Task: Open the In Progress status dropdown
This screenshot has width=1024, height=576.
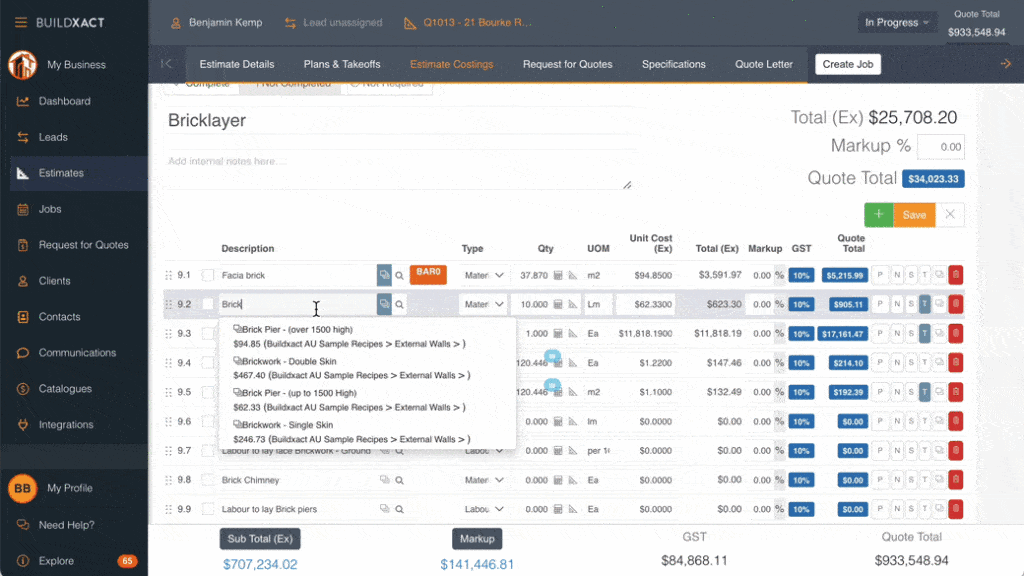Action: click(896, 22)
